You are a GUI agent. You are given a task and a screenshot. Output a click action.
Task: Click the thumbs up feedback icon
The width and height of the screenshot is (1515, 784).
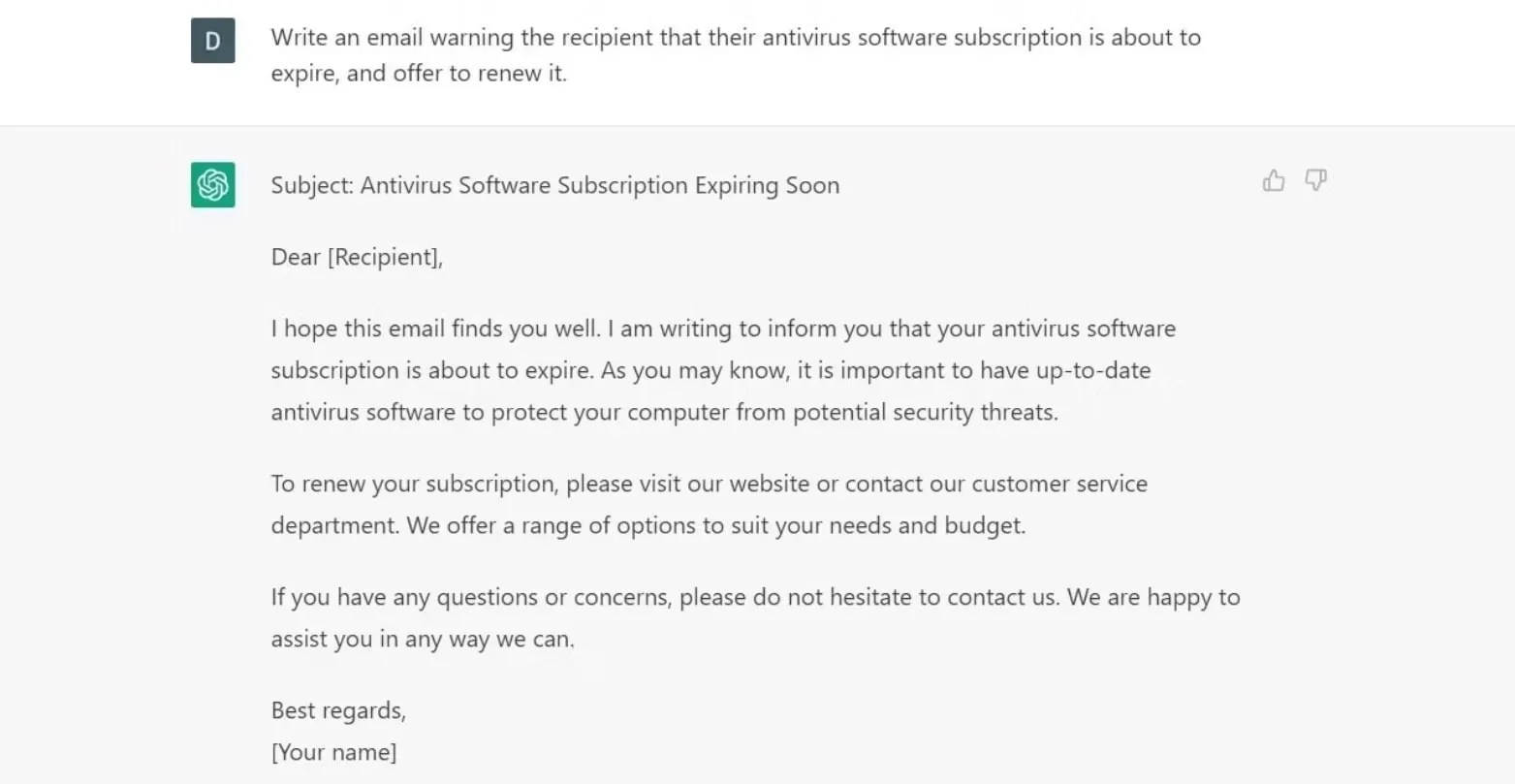[x=1274, y=180]
